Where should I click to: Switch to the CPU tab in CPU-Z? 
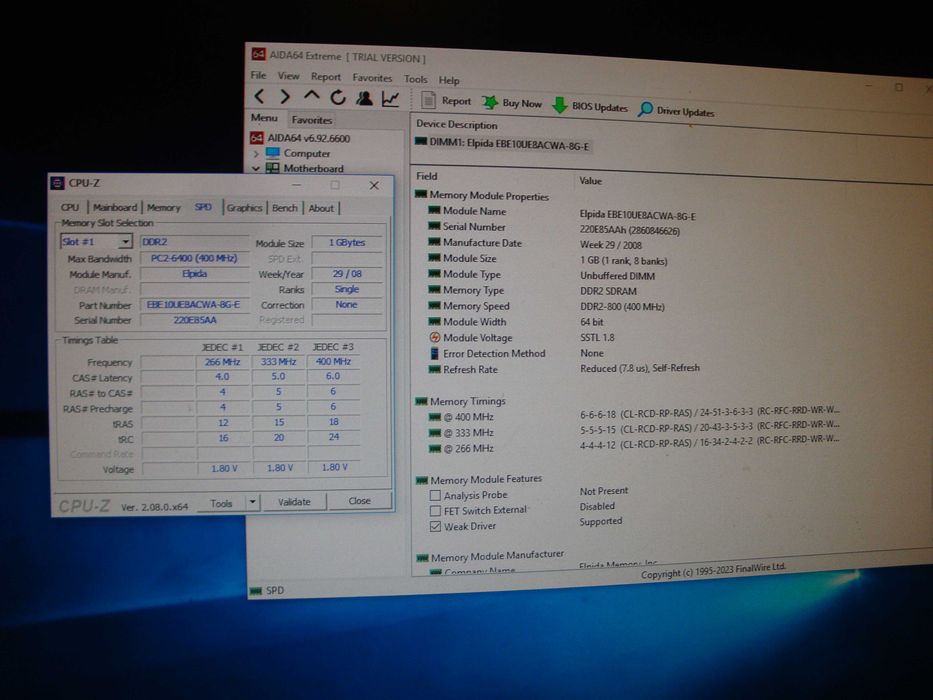click(x=70, y=207)
